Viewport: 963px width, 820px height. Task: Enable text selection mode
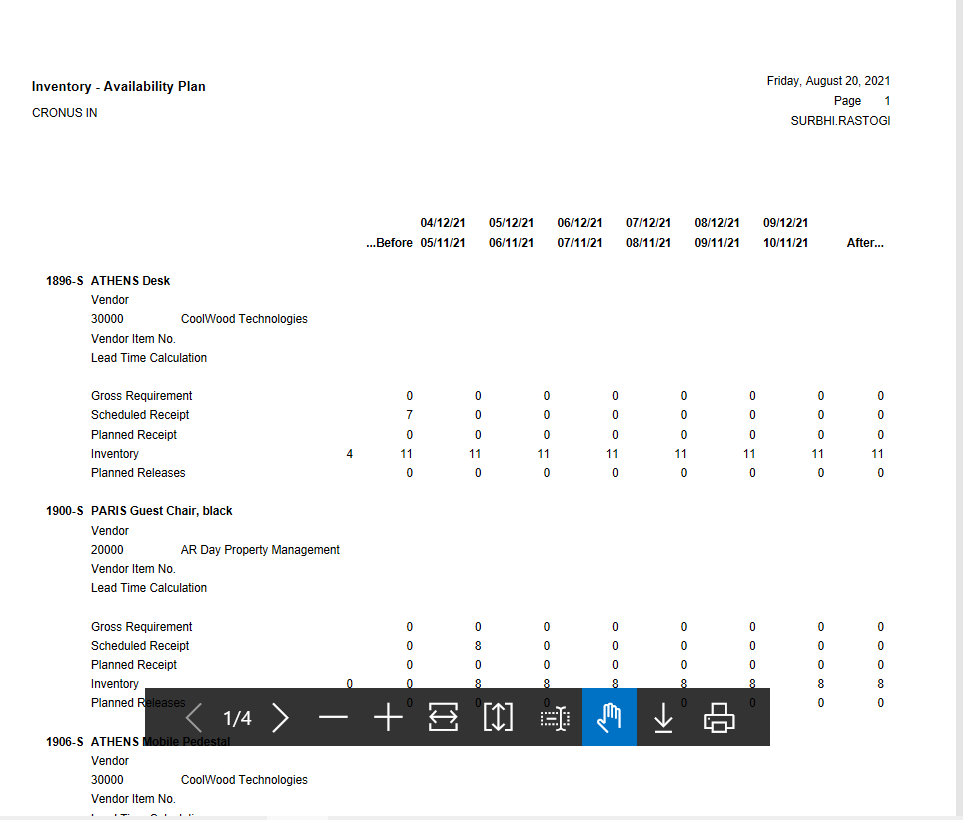[x=554, y=717]
